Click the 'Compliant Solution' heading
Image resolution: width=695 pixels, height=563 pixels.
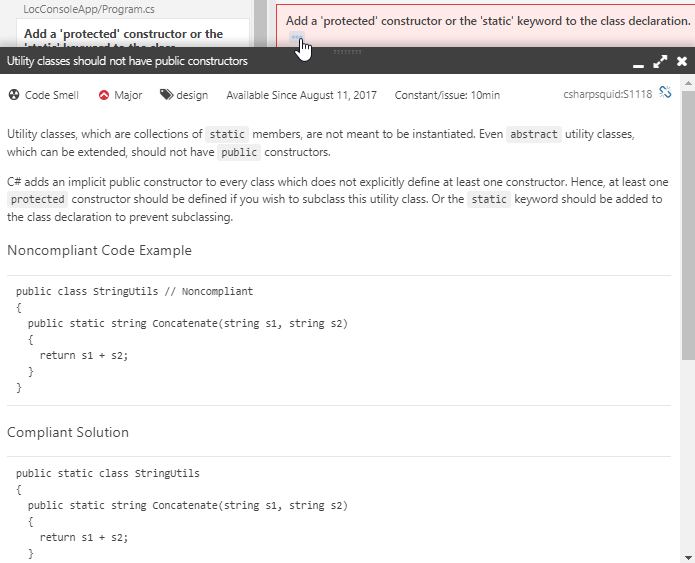(x=68, y=433)
